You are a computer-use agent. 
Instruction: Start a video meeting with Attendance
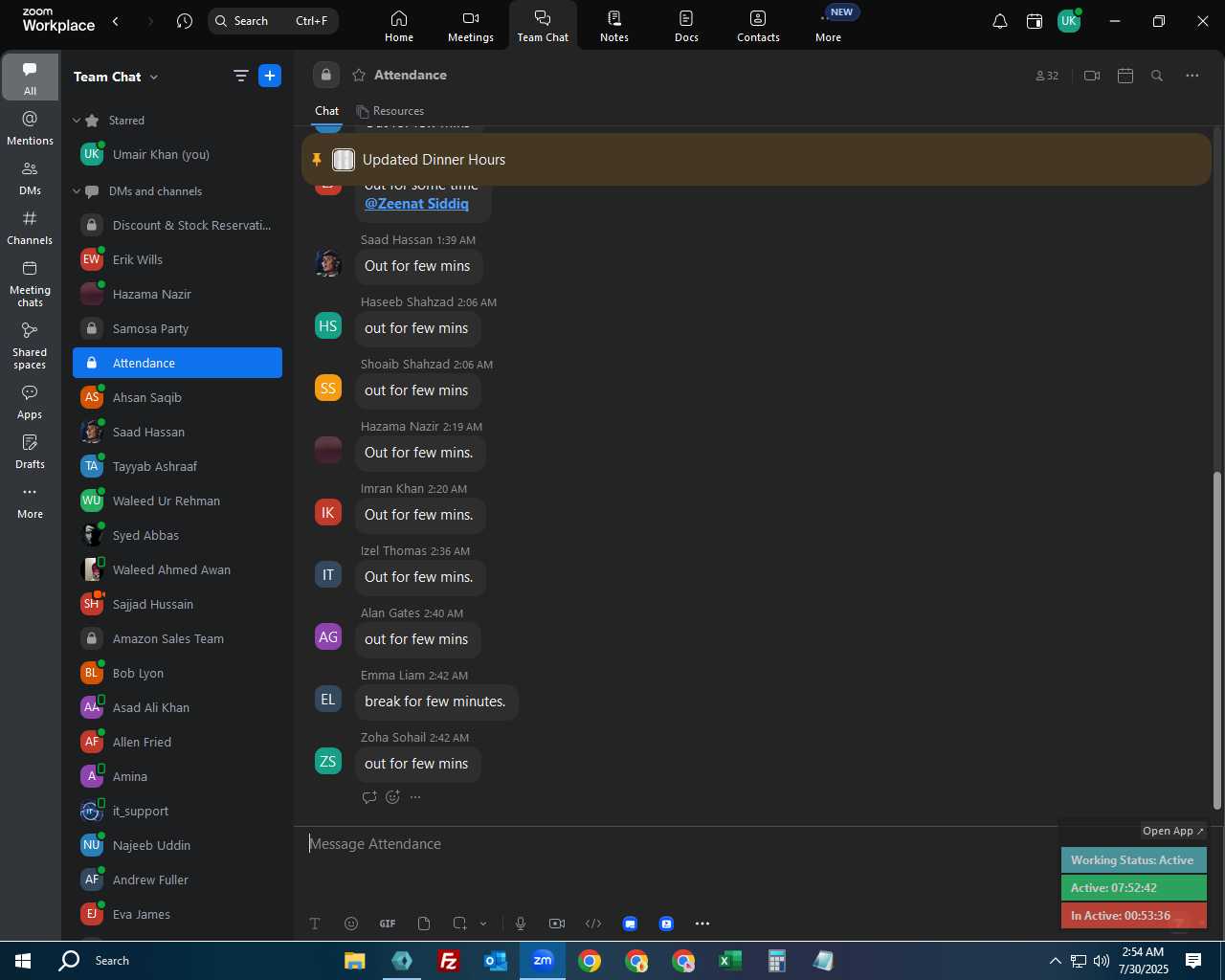click(1092, 76)
